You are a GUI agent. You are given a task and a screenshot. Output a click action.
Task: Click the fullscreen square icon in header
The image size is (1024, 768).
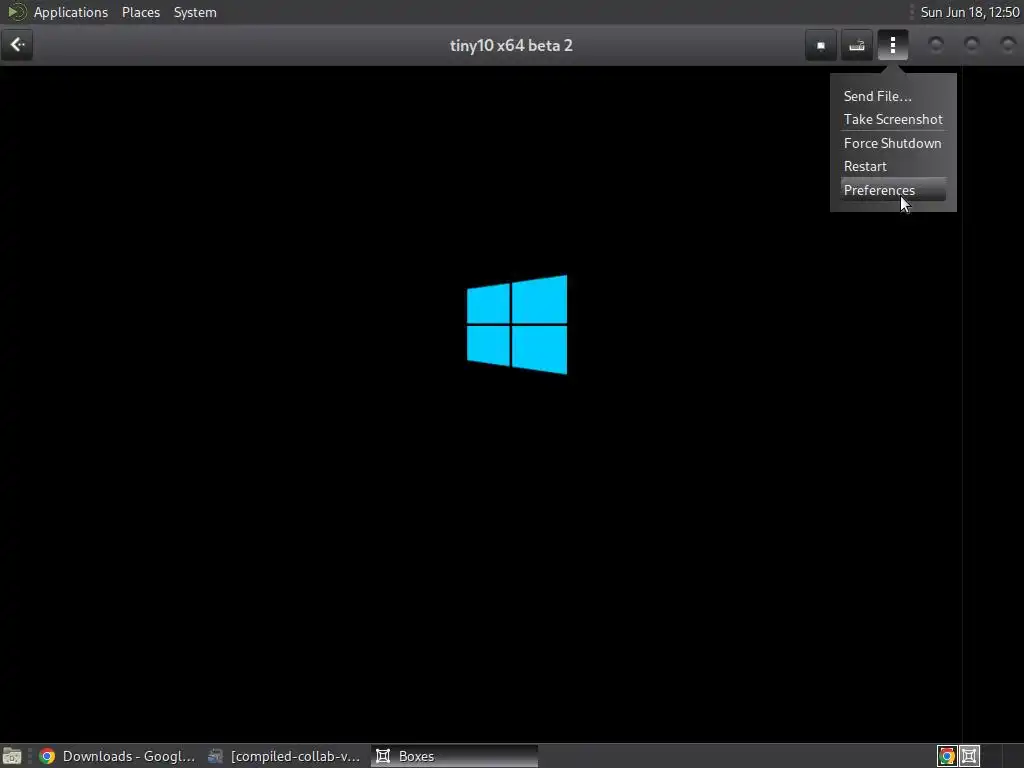point(821,45)
